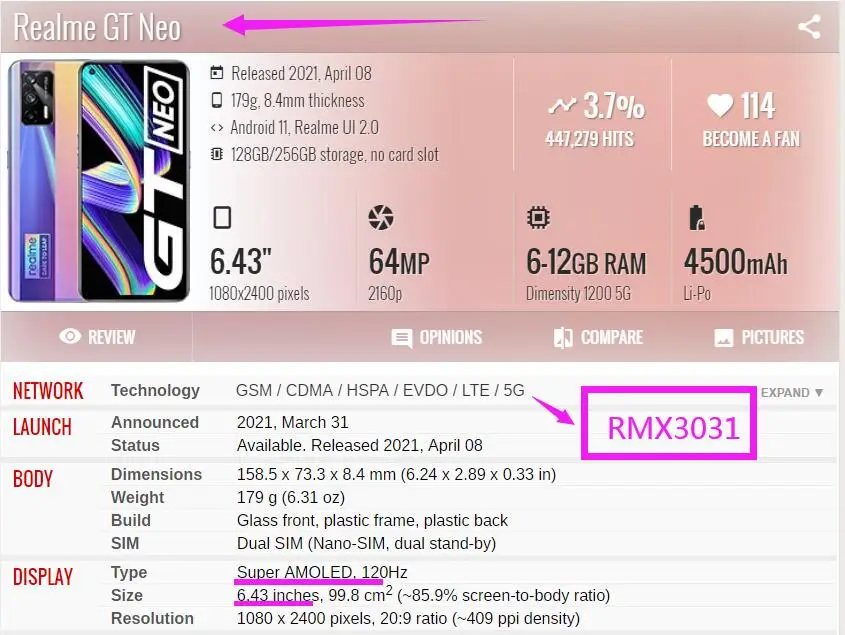
Task: Open the Opinions section
Action: coord(437,337)
